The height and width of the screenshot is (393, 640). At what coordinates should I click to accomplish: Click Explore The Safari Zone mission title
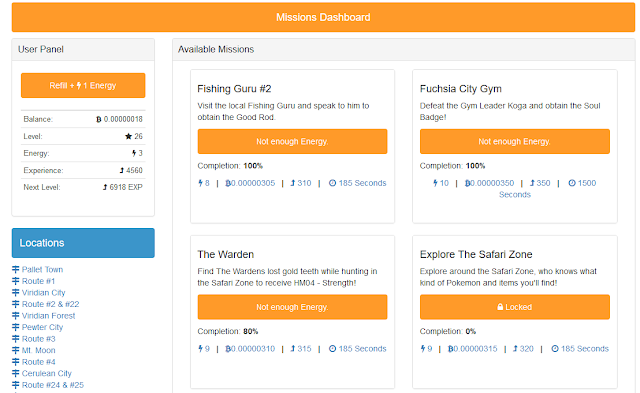coord(476,254)
